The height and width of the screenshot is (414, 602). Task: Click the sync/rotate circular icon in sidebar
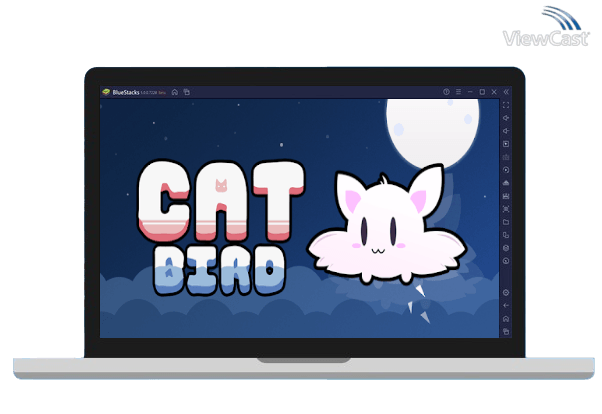tap(506, 170)
